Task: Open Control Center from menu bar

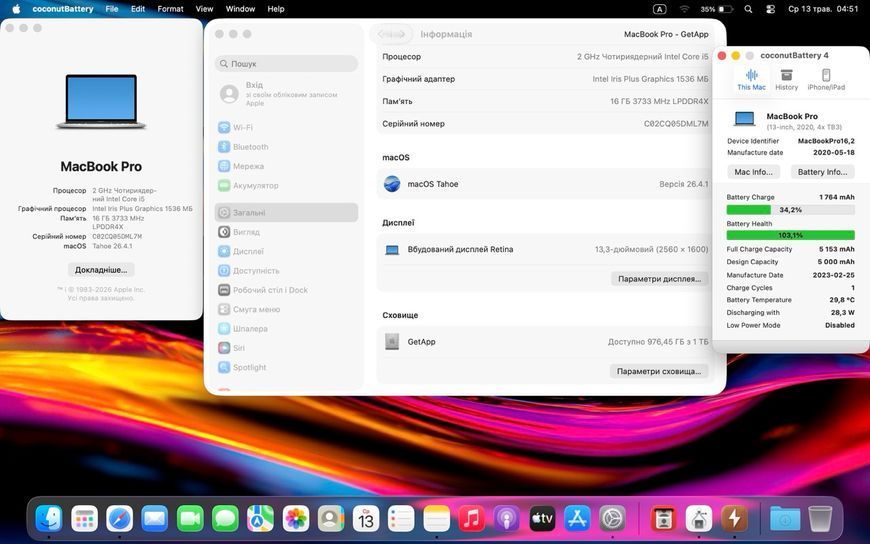Action: pos(770,9)
